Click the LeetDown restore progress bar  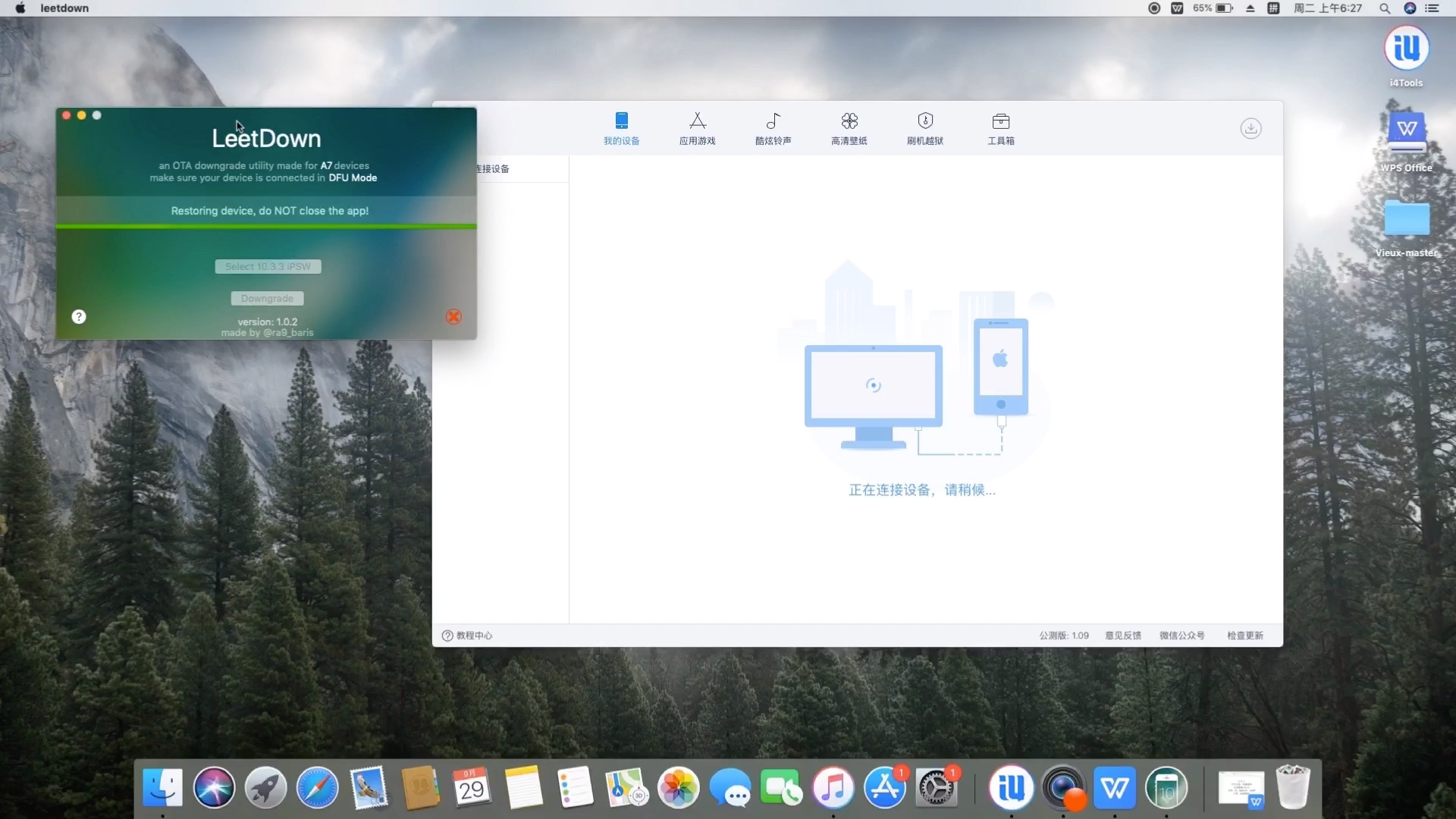point(266,226)
